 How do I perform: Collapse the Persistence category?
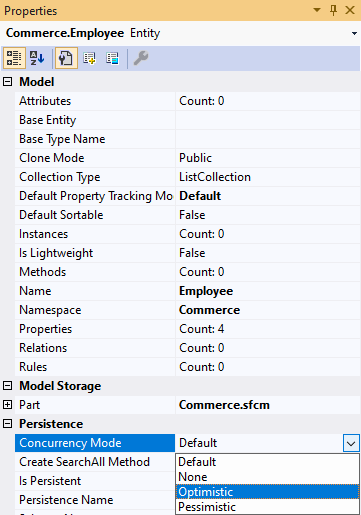click(7, 424)
